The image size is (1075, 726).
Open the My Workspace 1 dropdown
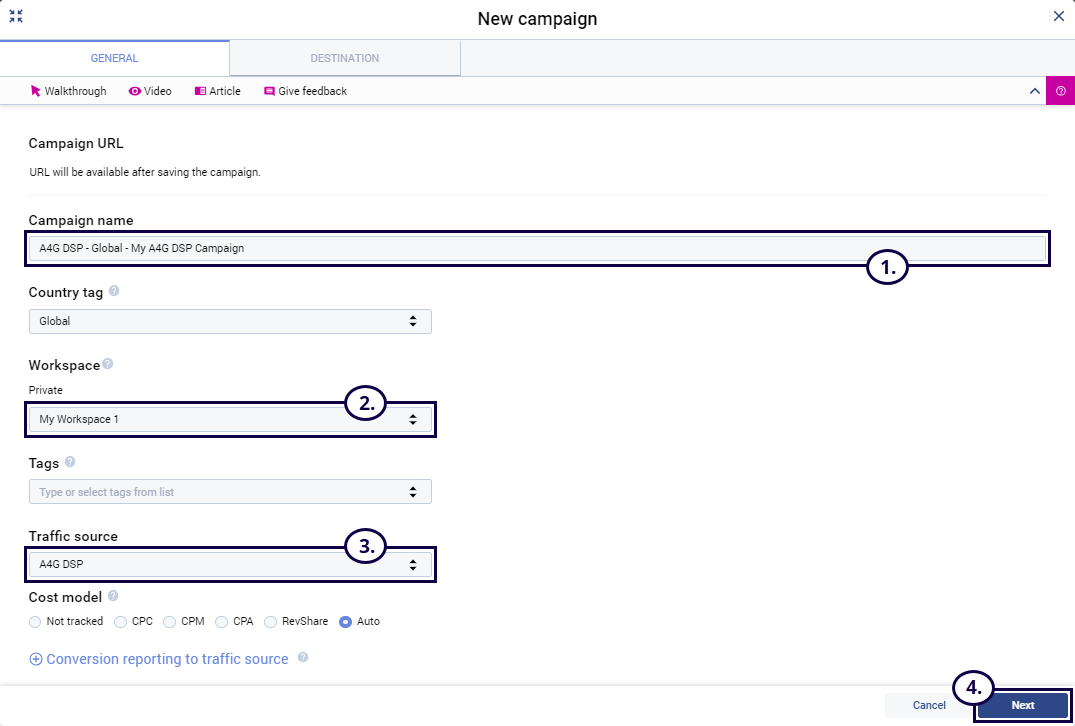(x=230, y=419)
